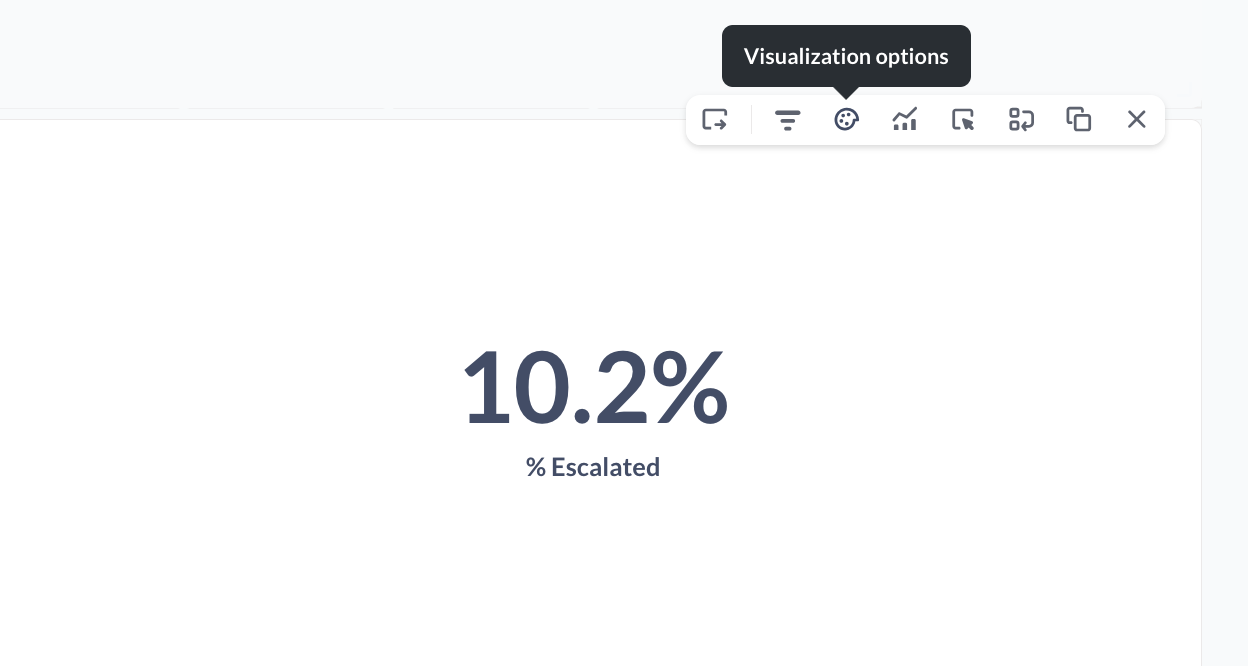Select the painter's palette toolbar button
The height and width of the screenshot is (666, 1248).
pyautogui.click(x=846, y=120)
